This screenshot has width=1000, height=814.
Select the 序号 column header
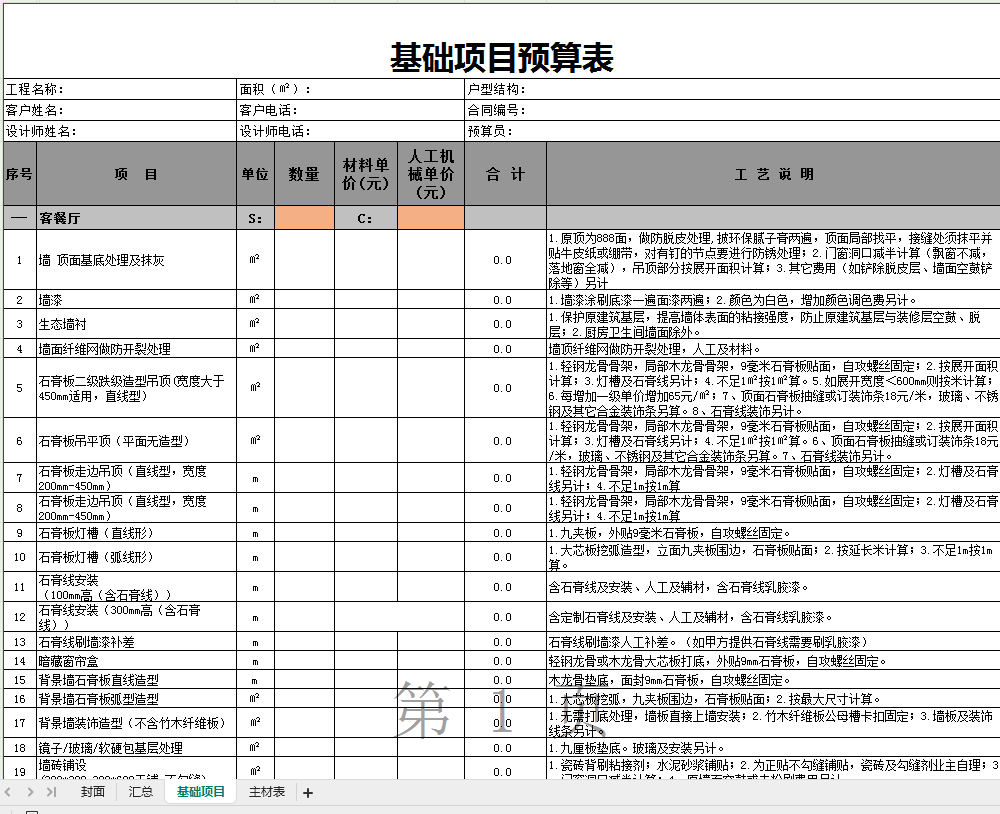pyautogui.click(x=20, y=174)
